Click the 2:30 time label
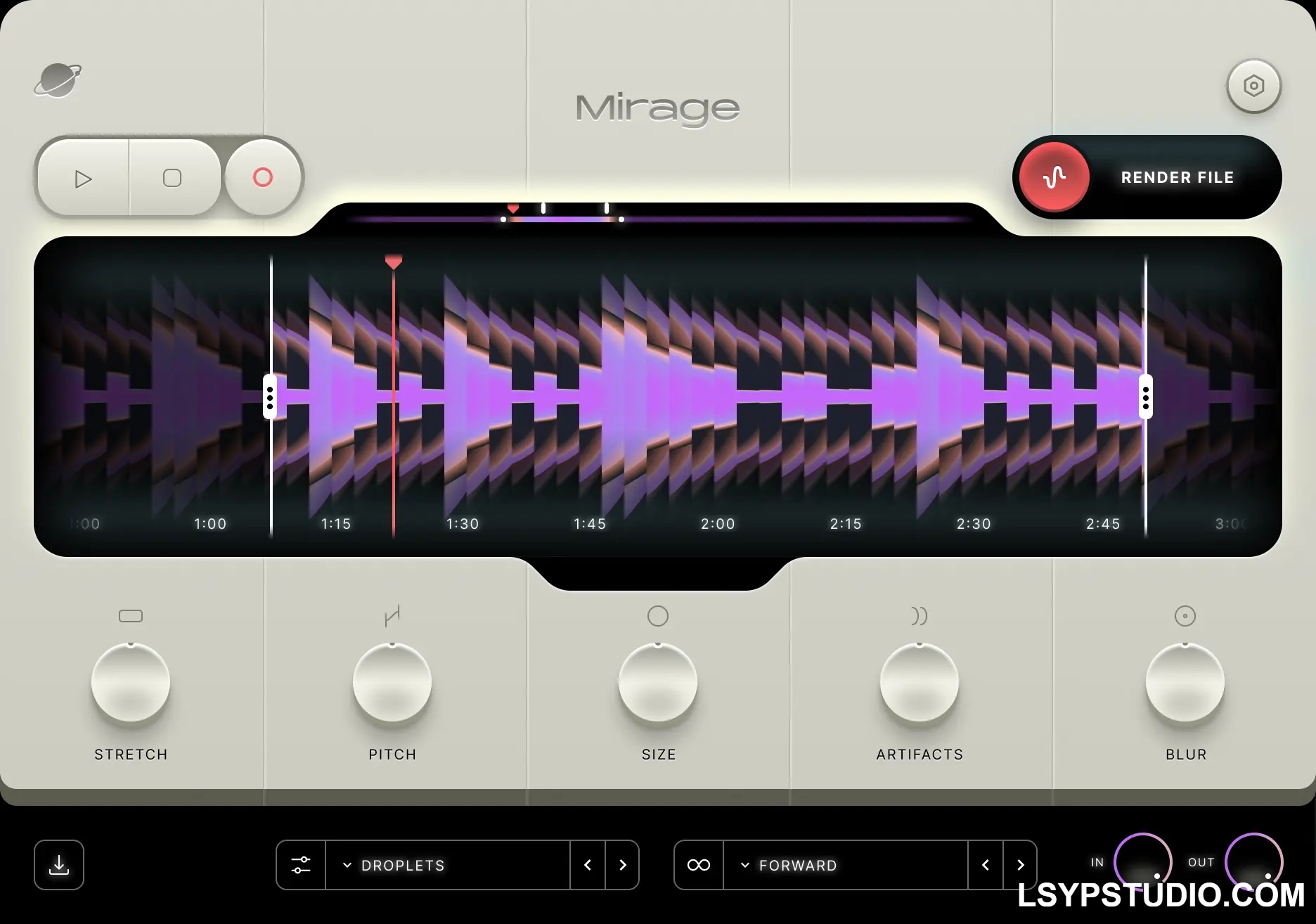Viewport: 1316px width, 924px height. [974, 524]
